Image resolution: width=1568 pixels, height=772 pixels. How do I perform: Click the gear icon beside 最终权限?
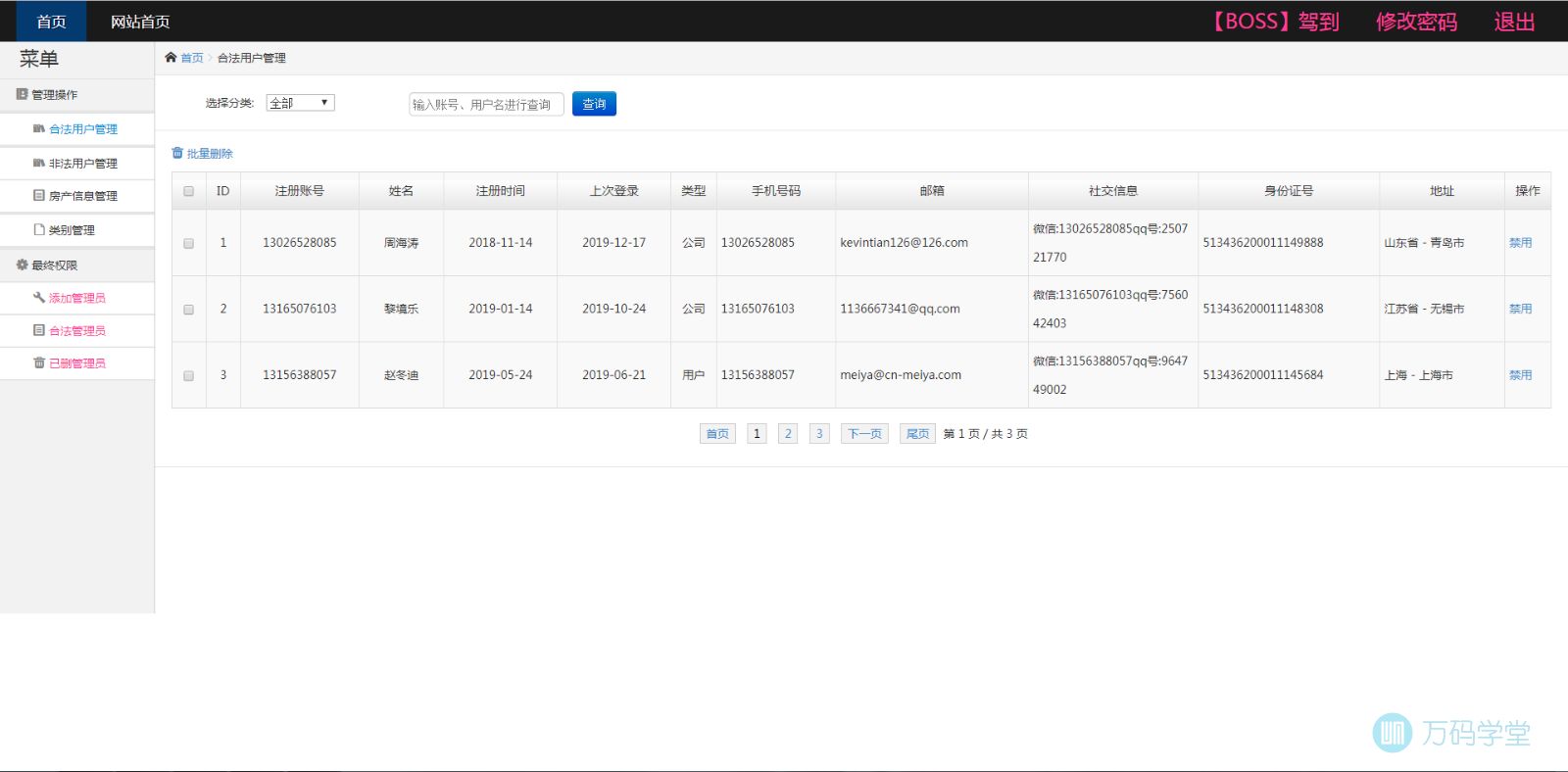pos(22,265)
